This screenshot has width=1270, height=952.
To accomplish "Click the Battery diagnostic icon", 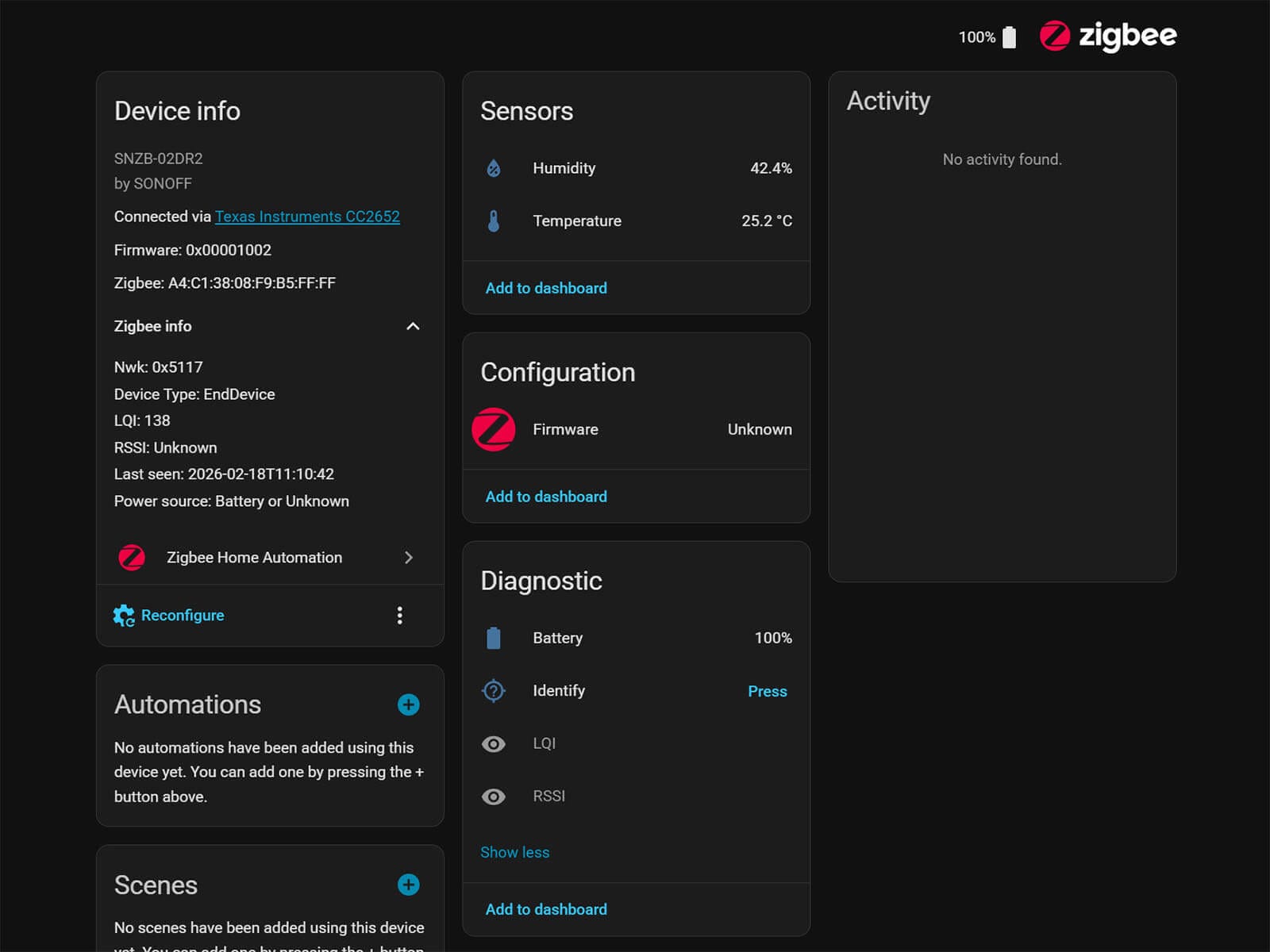I will 493,638.
